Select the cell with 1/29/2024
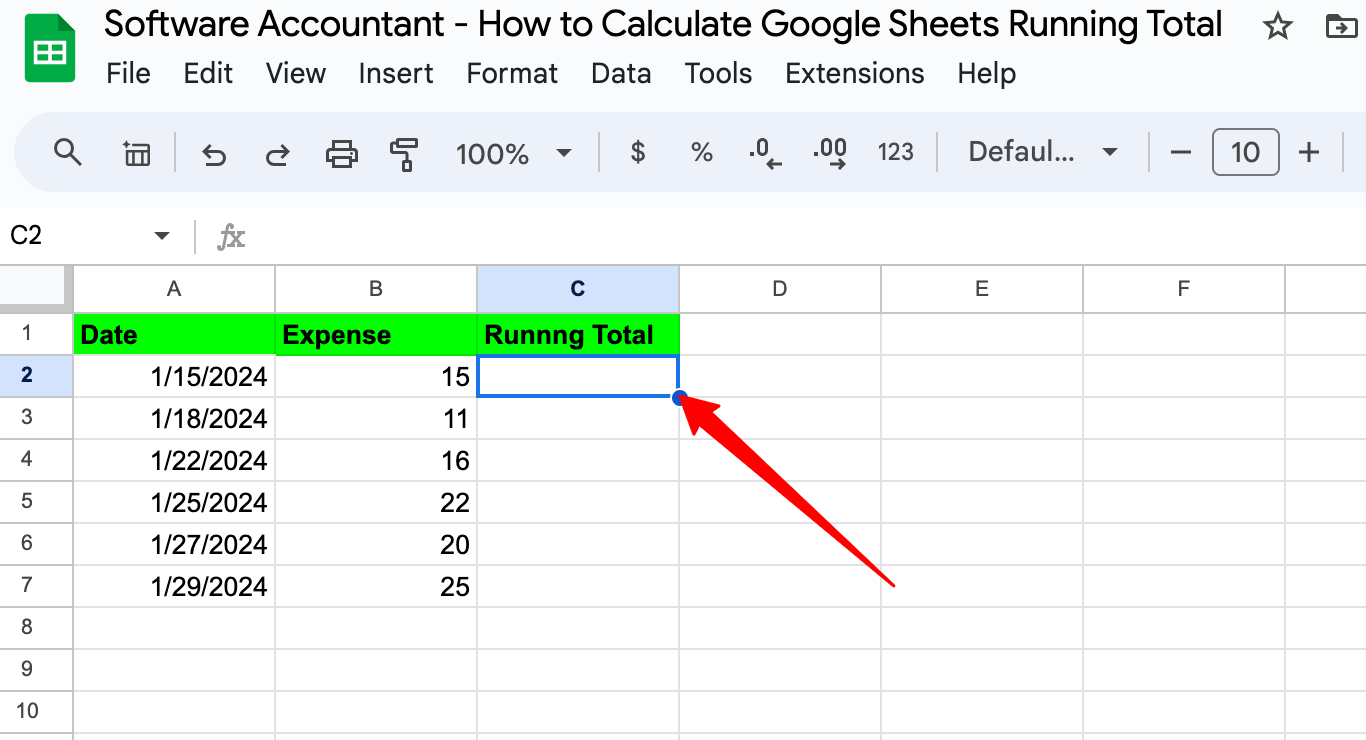This screenshot has width=1366, height=740. pos(174,586)
